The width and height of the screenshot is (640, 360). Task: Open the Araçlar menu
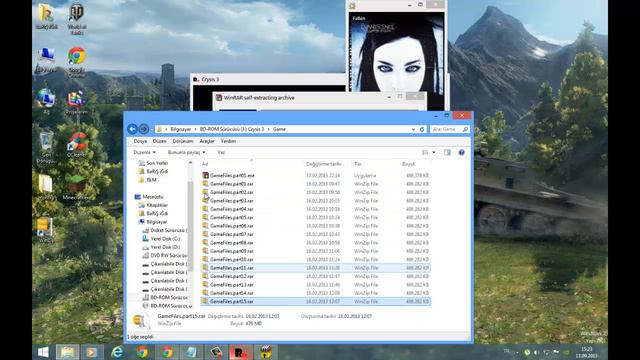click(207, 141)
